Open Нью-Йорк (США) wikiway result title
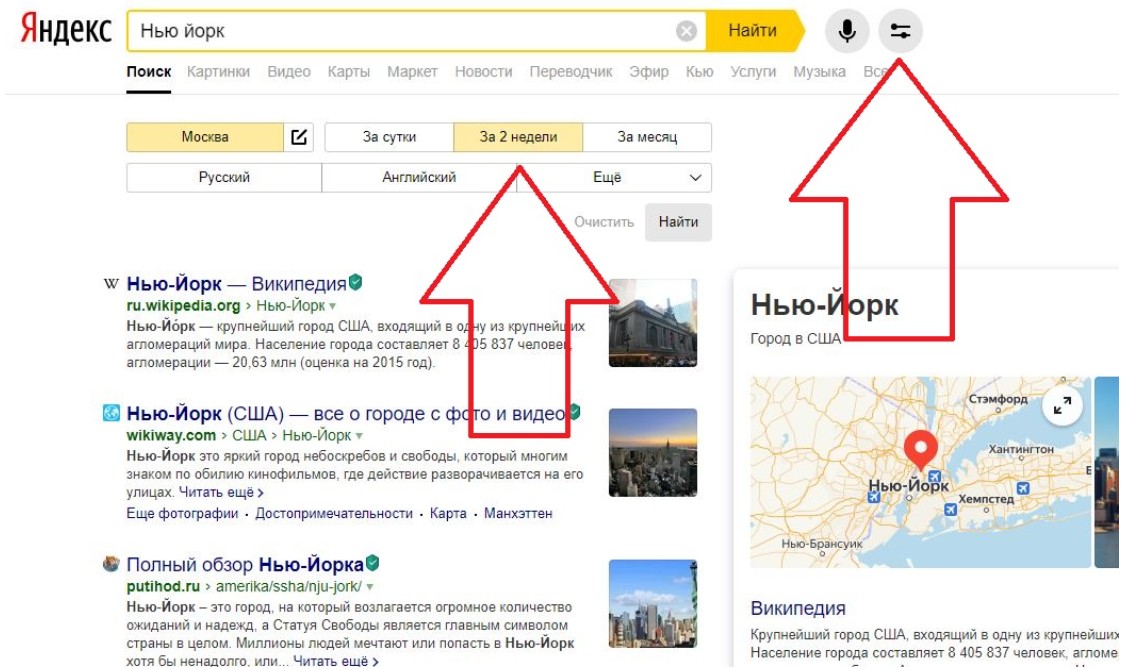The width and height of the screenshot is (1140, 670). [x=346, y=413]
